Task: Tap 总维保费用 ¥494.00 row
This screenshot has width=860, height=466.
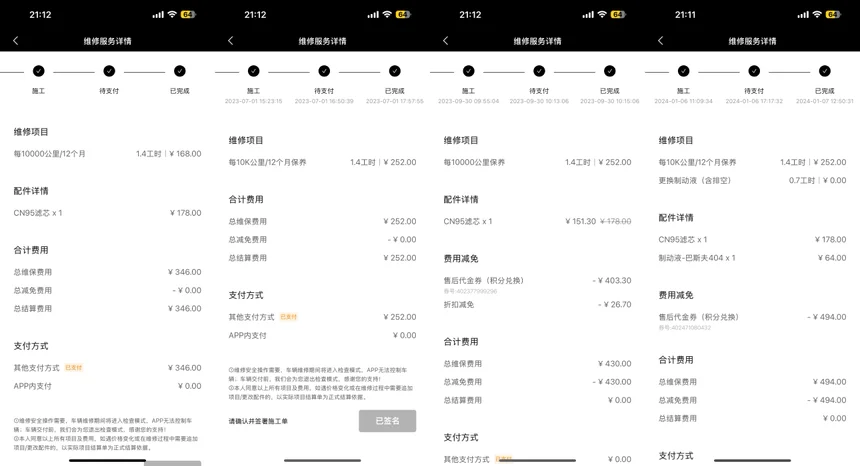Action: 752,382
